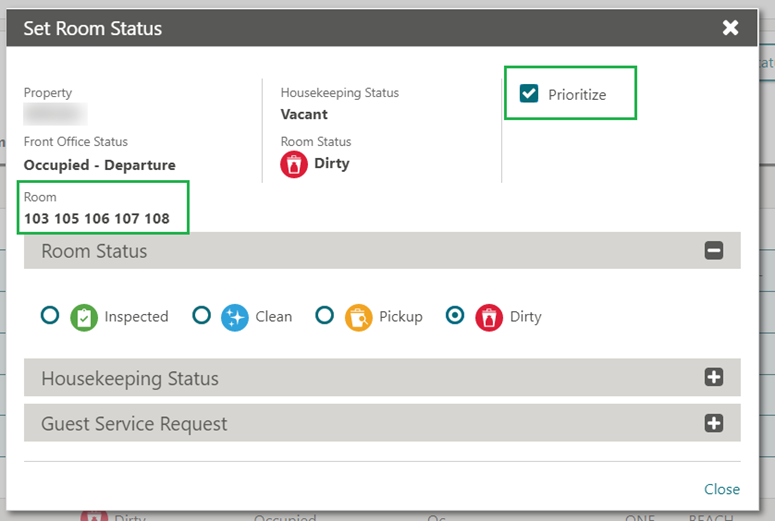Click the Dirty icon under Room Status summary
The width and height of the screenshot is (775, 521).
(x=294, y=165)
